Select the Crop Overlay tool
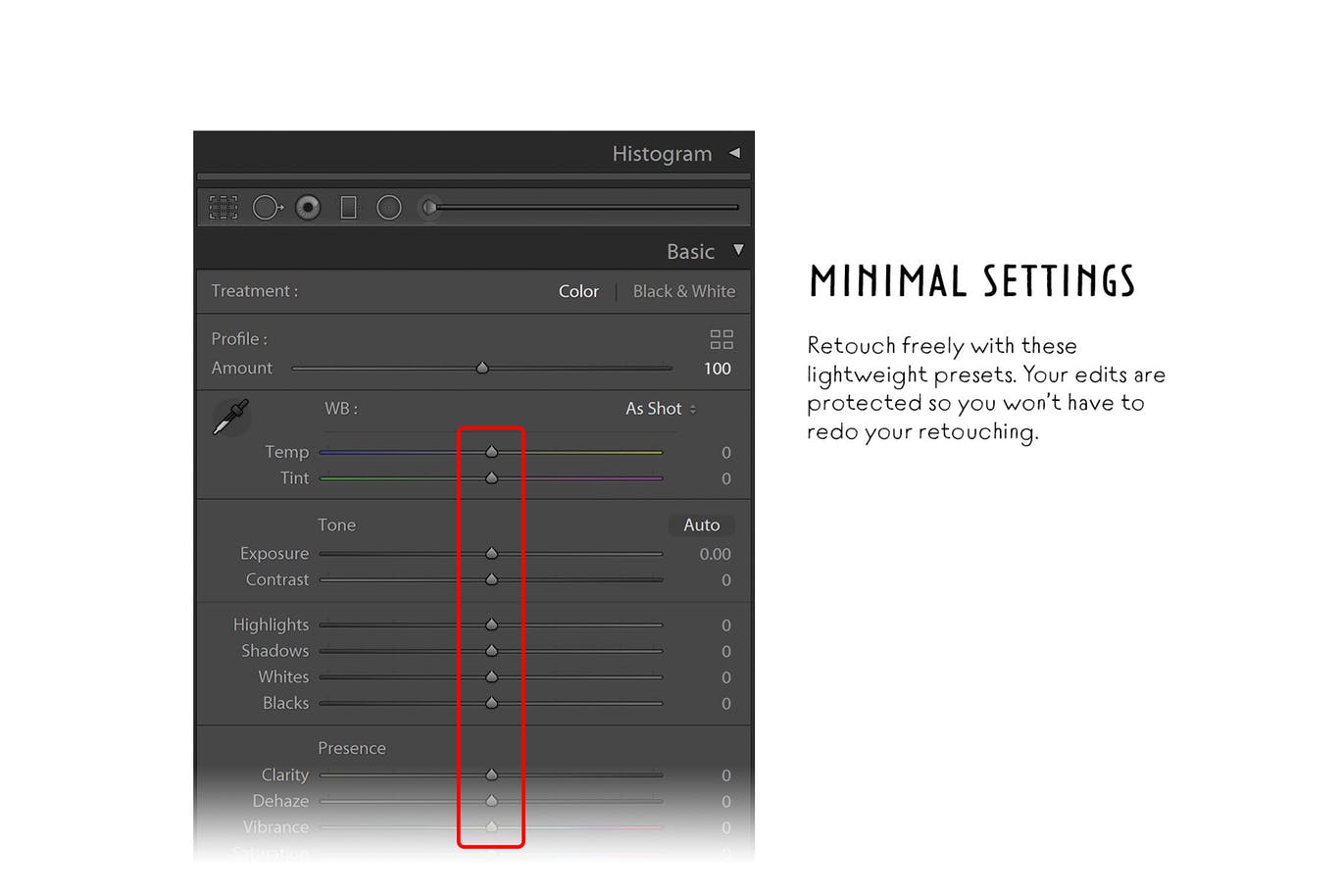The image size is (1343, 896). coord(224,208)
